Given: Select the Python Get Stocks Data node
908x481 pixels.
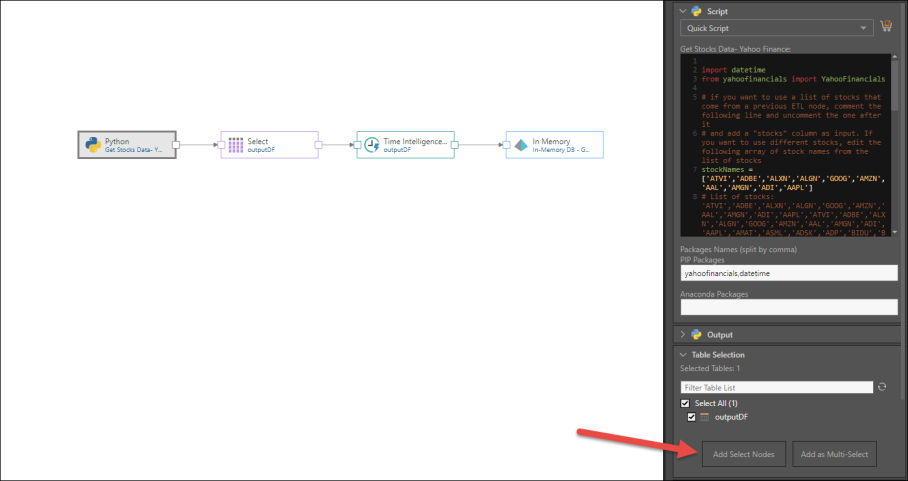Looking at the screenshot, I should 127,145.
